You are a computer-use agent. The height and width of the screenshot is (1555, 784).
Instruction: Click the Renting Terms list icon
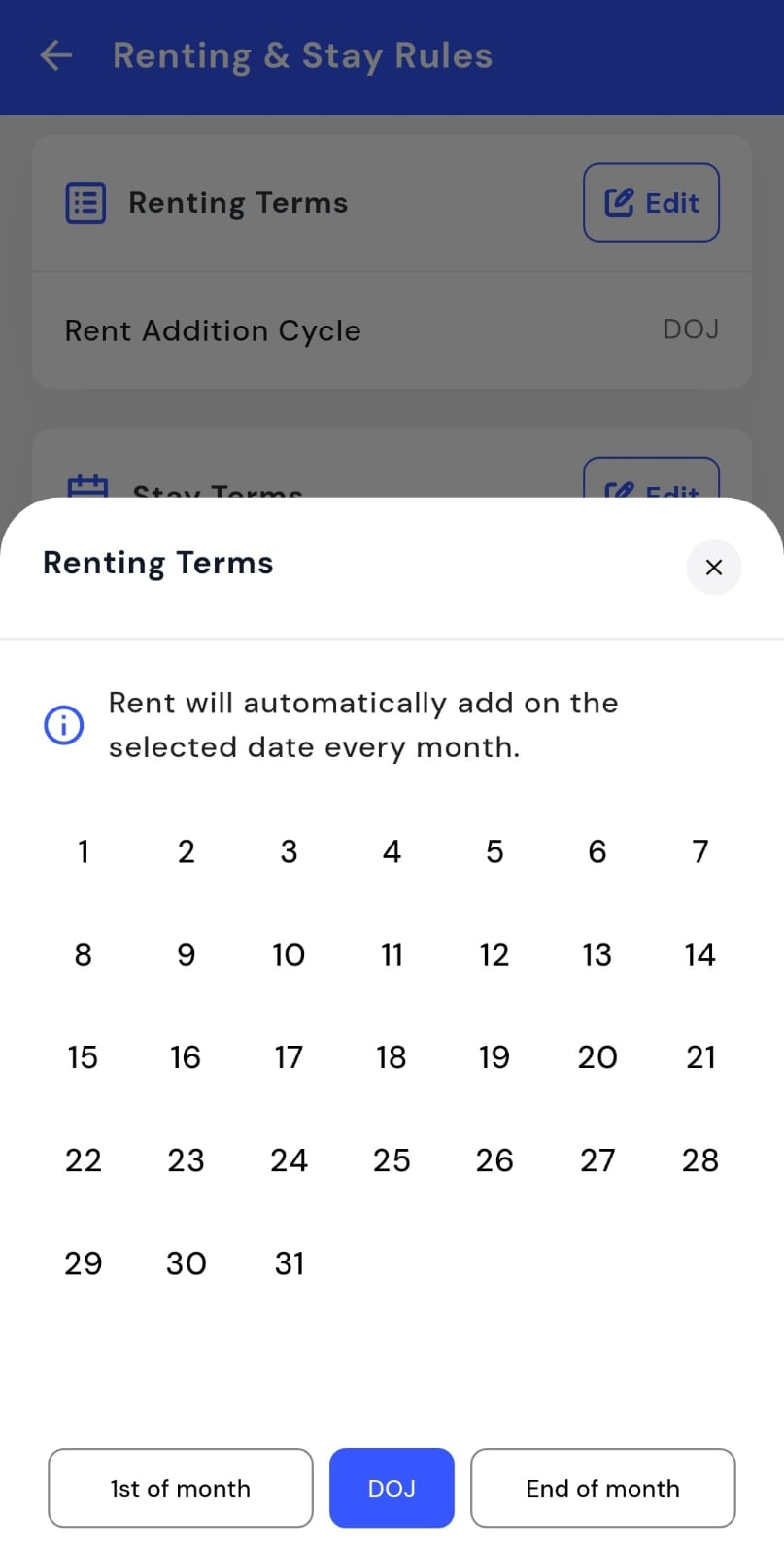click(85, 203)
